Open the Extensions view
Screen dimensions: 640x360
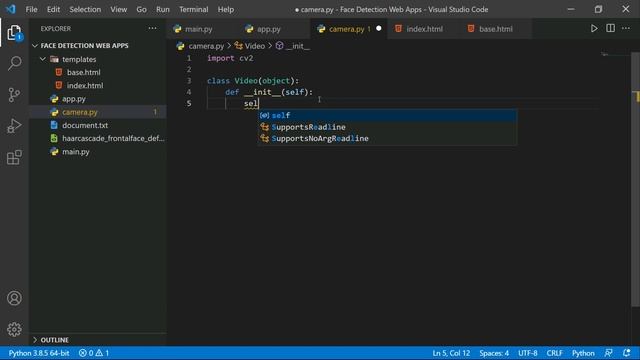pyautogui.click(x=14, y=157)
